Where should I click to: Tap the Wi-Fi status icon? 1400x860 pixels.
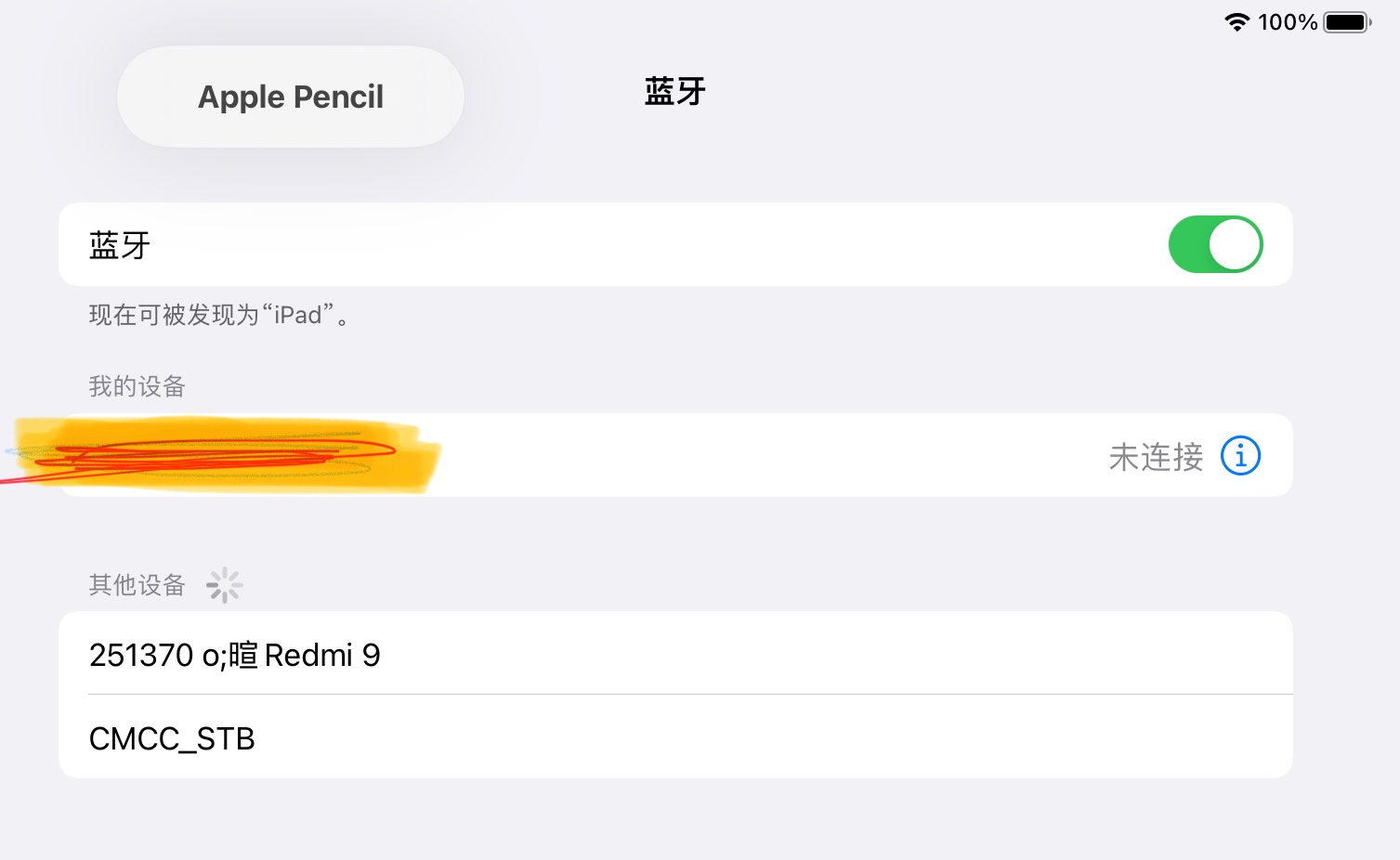pos(1236,22)
